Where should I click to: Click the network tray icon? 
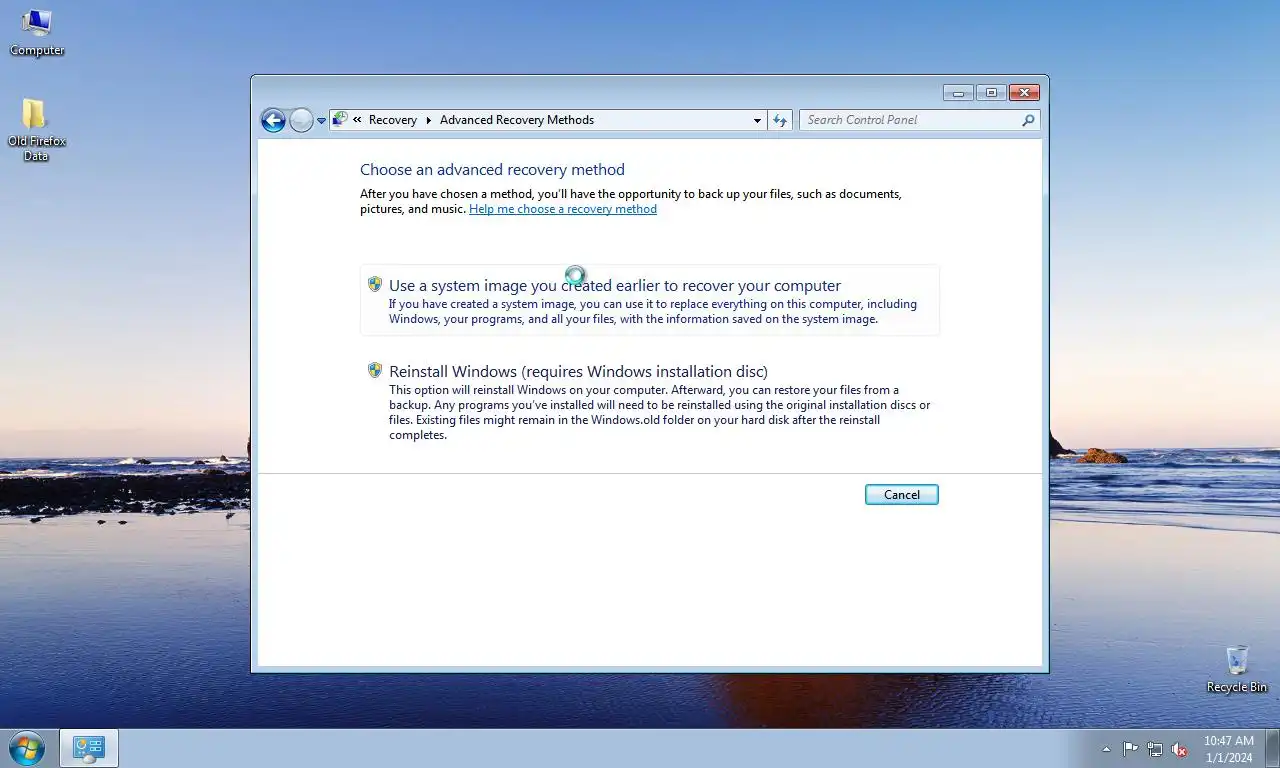1155,749
